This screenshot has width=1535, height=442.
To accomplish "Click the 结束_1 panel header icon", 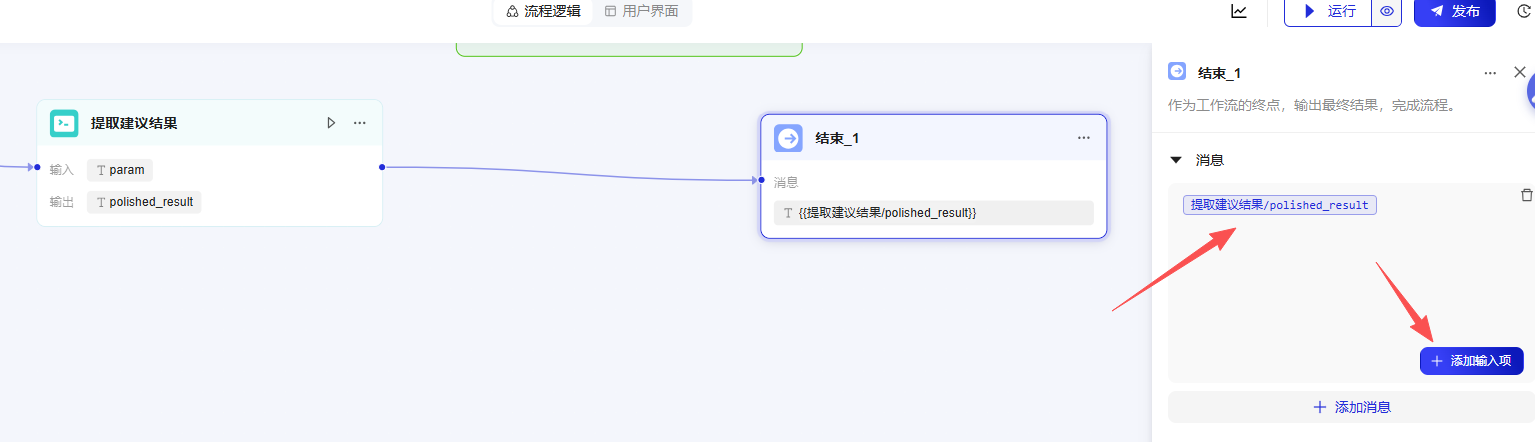I will [1177, 72].
